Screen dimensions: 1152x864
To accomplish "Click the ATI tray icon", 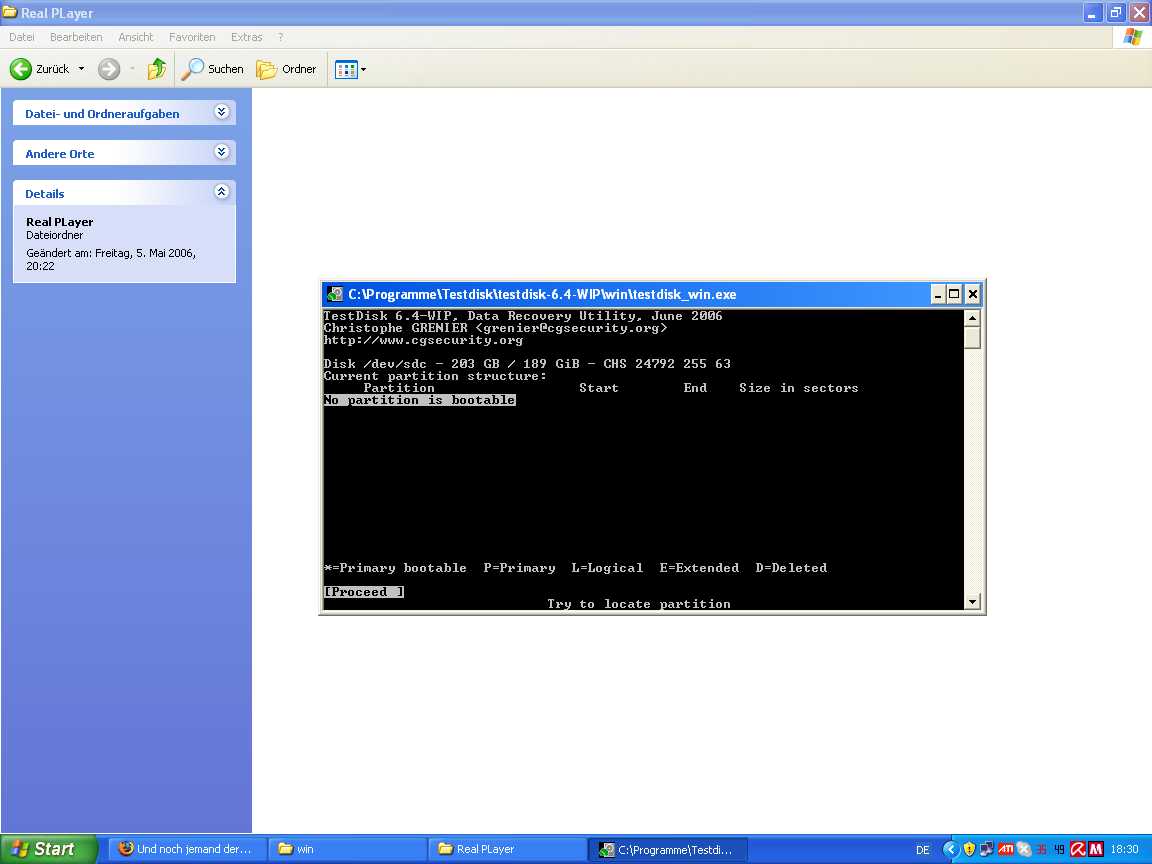I will point(1005,850).
